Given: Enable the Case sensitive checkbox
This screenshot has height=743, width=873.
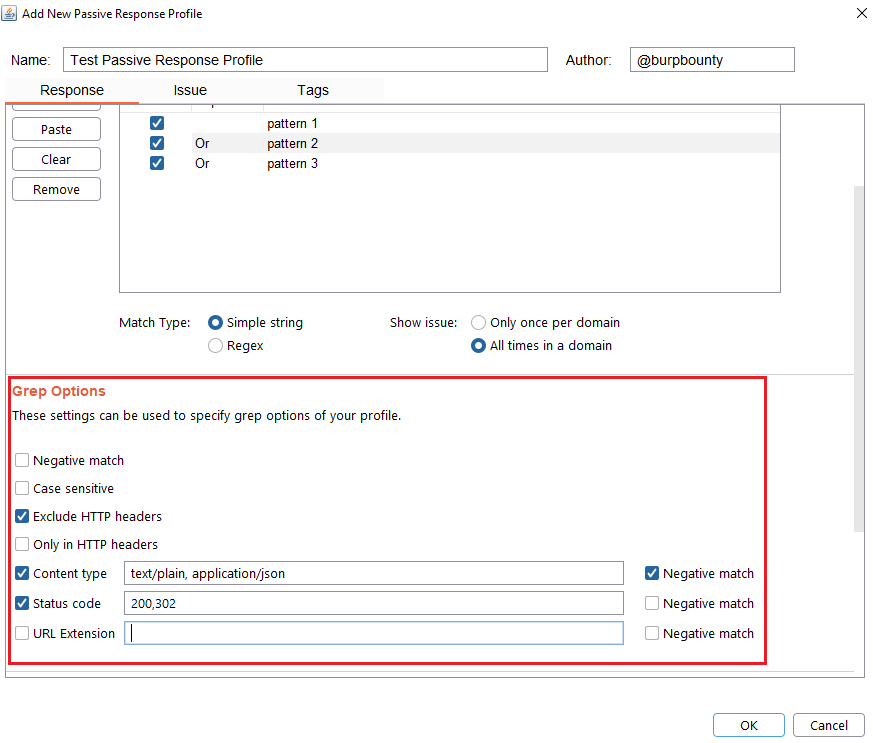Looking at the screenshot, I should pyautogui.click(x=22, y=489).
